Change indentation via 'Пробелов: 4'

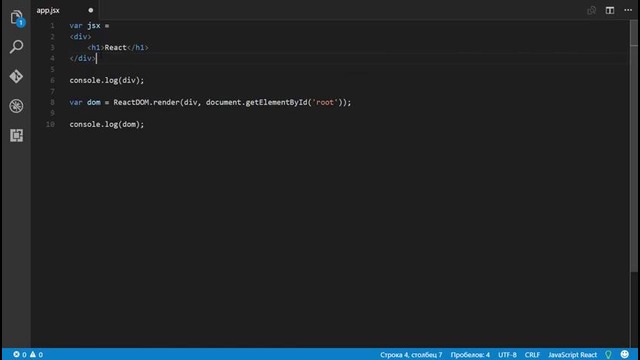[470, 355]
